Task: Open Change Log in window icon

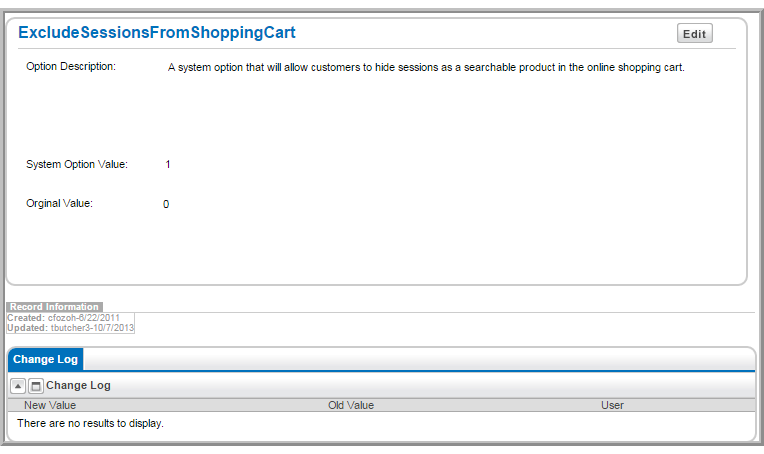Action: pyautogui.click(x=36, y=386)
